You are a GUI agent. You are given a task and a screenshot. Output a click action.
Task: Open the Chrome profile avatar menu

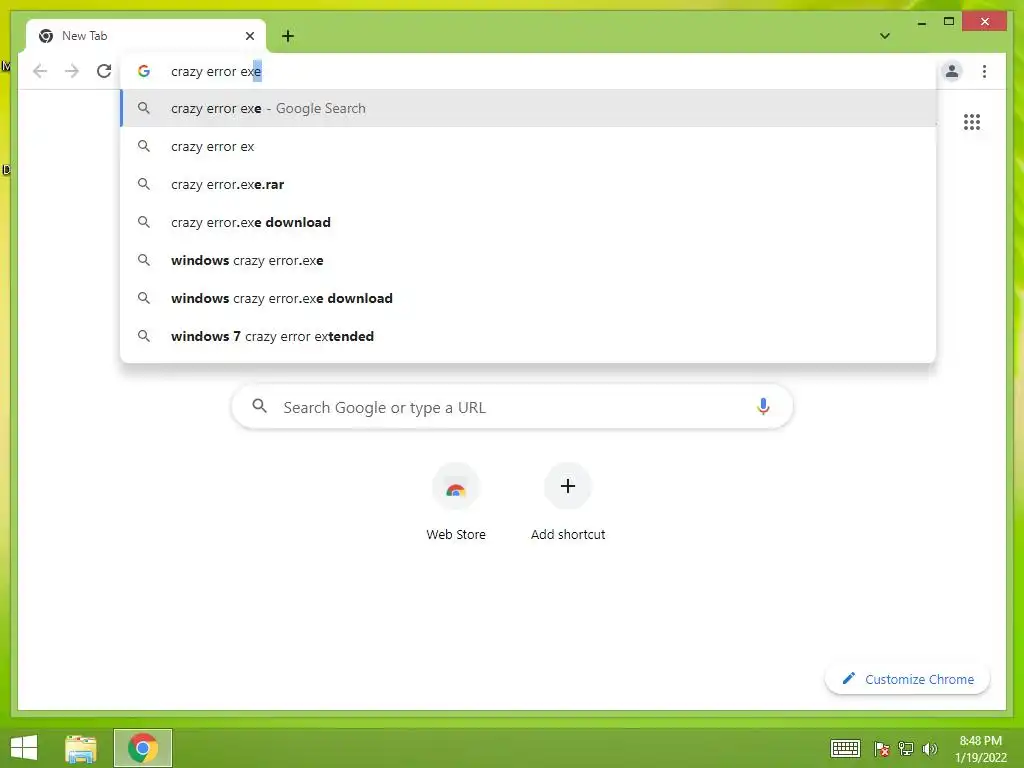coord(952,71)
